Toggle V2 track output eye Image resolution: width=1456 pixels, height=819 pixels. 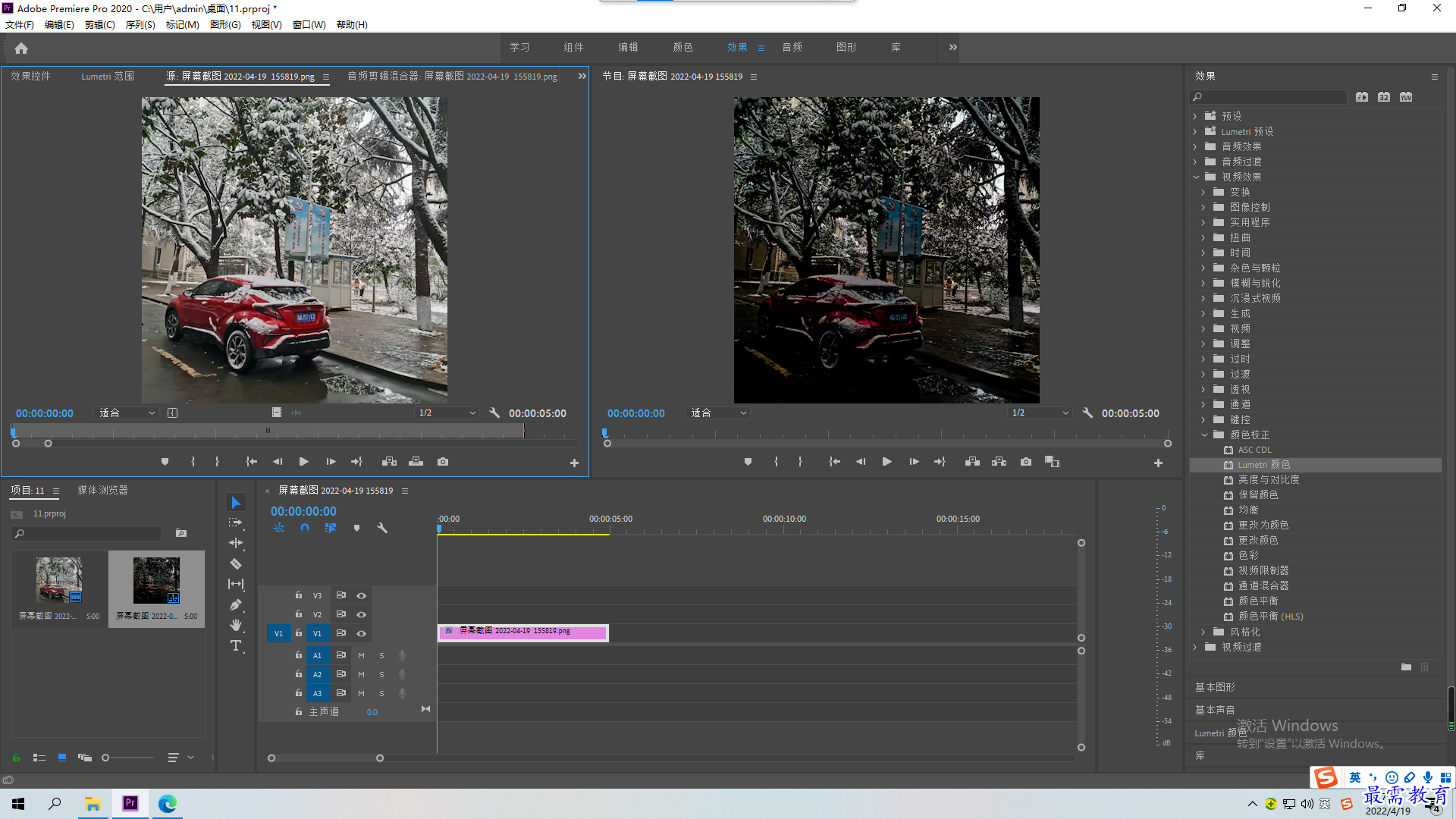pyautogui.click(x=362, y=615)
